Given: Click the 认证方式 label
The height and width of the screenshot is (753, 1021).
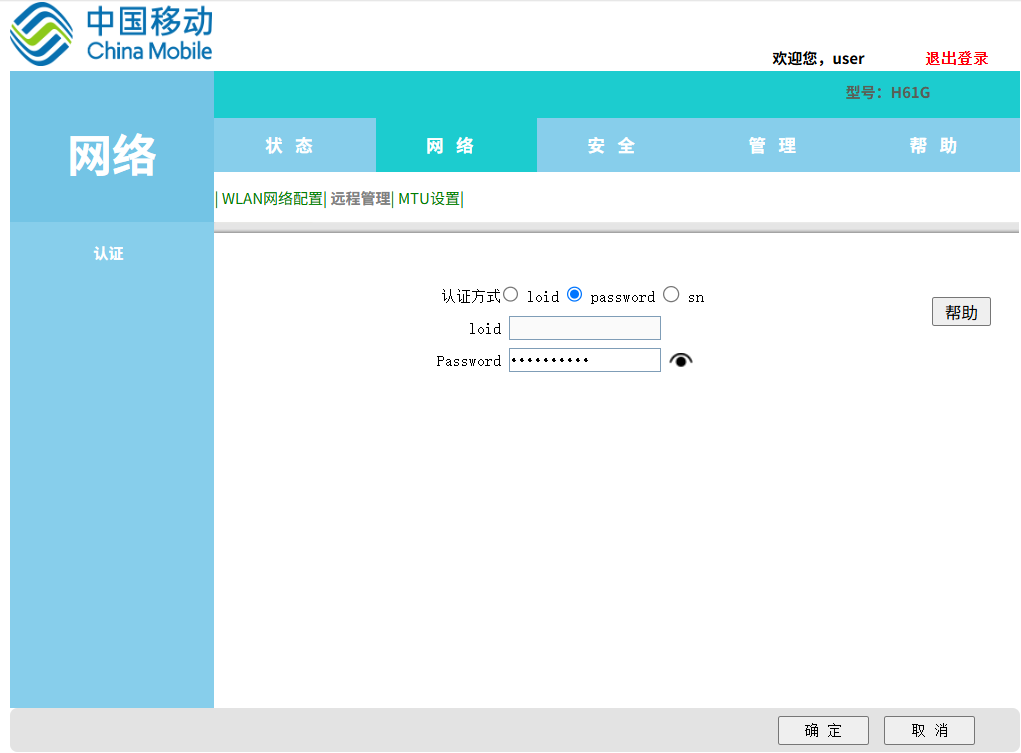Looking at the screenshot, I should point(471,296).
